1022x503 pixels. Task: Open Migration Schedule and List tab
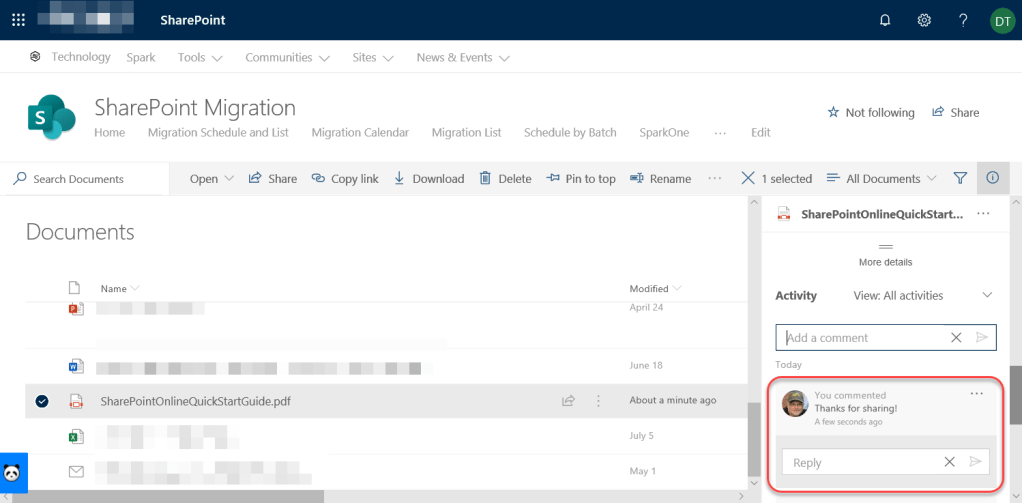[218, 132]
